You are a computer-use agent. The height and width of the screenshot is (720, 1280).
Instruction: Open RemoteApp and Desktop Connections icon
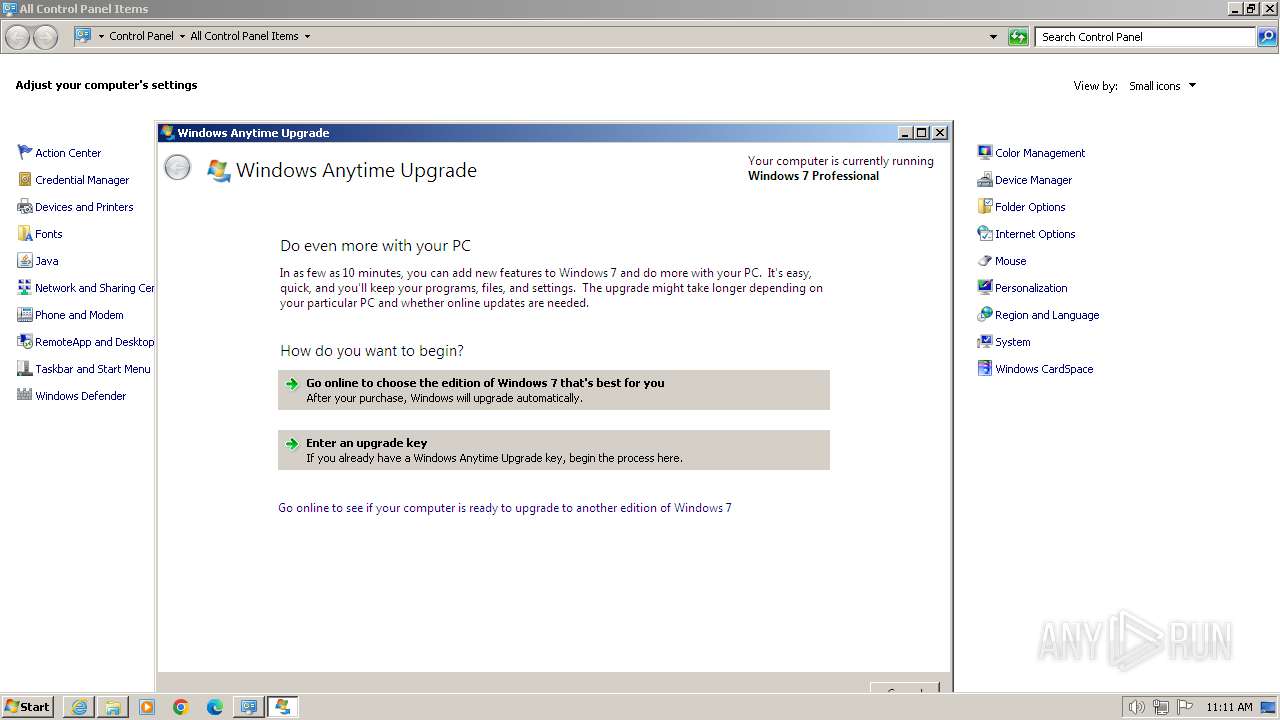25,341
